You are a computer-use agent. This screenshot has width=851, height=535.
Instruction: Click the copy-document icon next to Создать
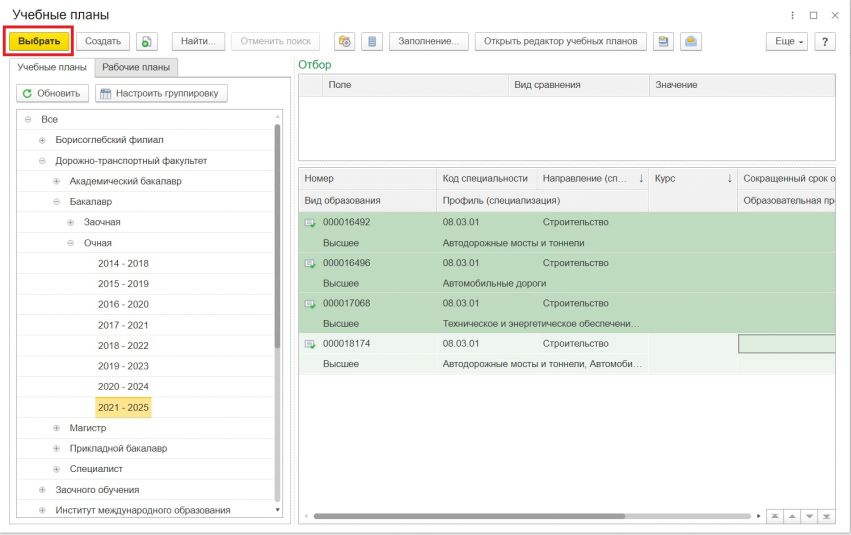pyautogui.click(x=147, y=42)
